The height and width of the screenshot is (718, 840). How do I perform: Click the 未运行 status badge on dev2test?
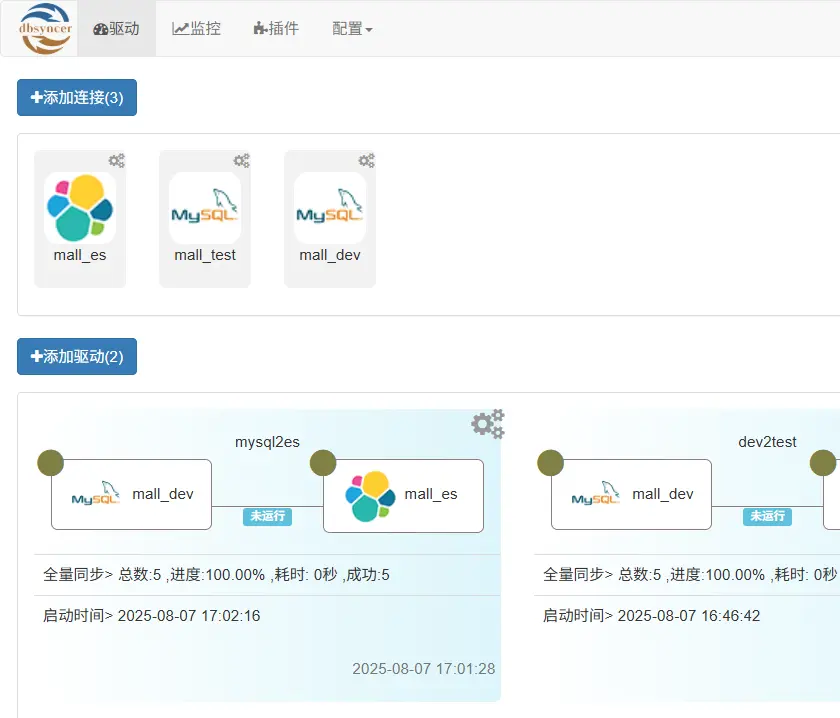(765, 518)
